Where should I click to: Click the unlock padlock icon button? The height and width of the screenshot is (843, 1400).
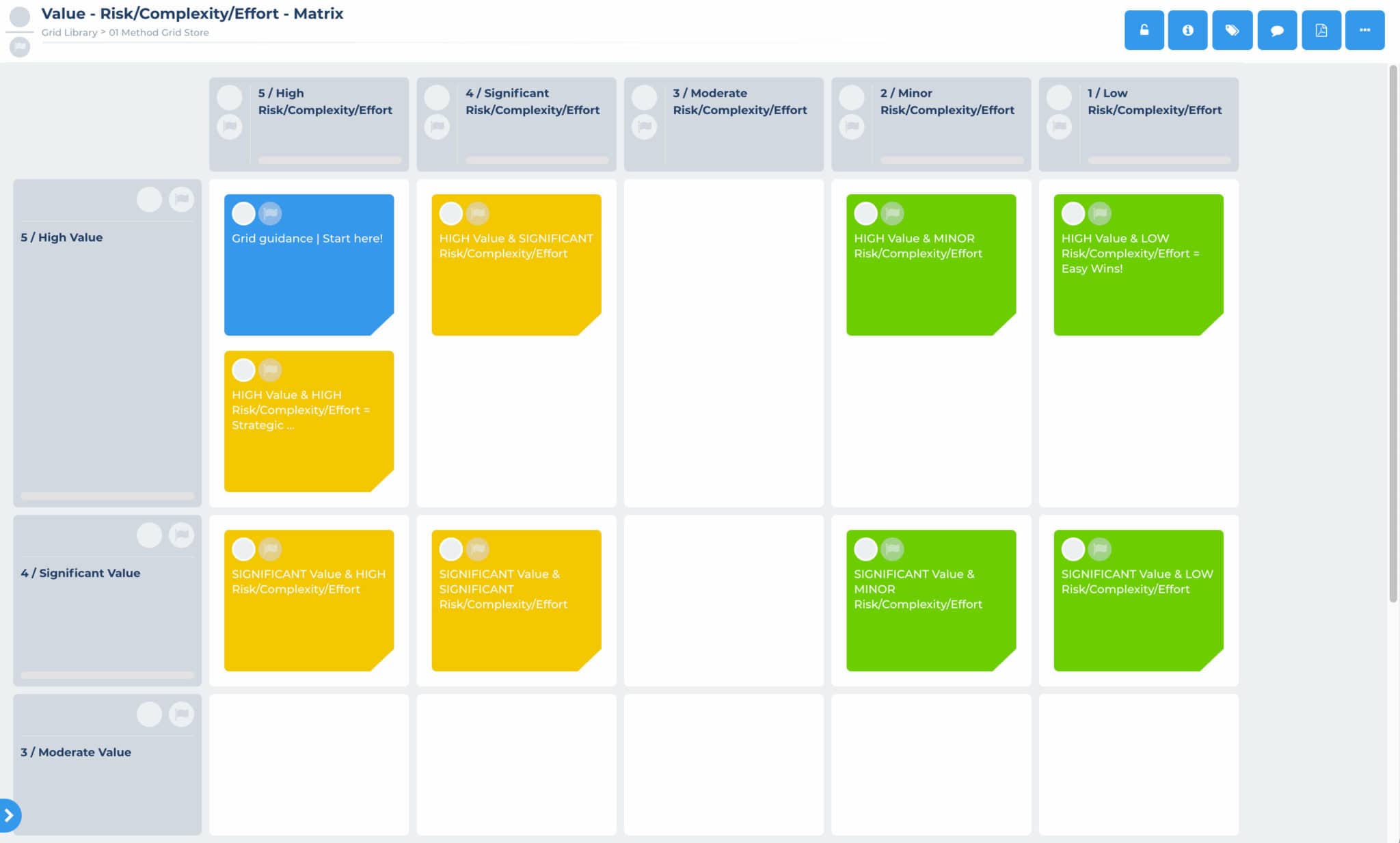tap(1144, 30)
